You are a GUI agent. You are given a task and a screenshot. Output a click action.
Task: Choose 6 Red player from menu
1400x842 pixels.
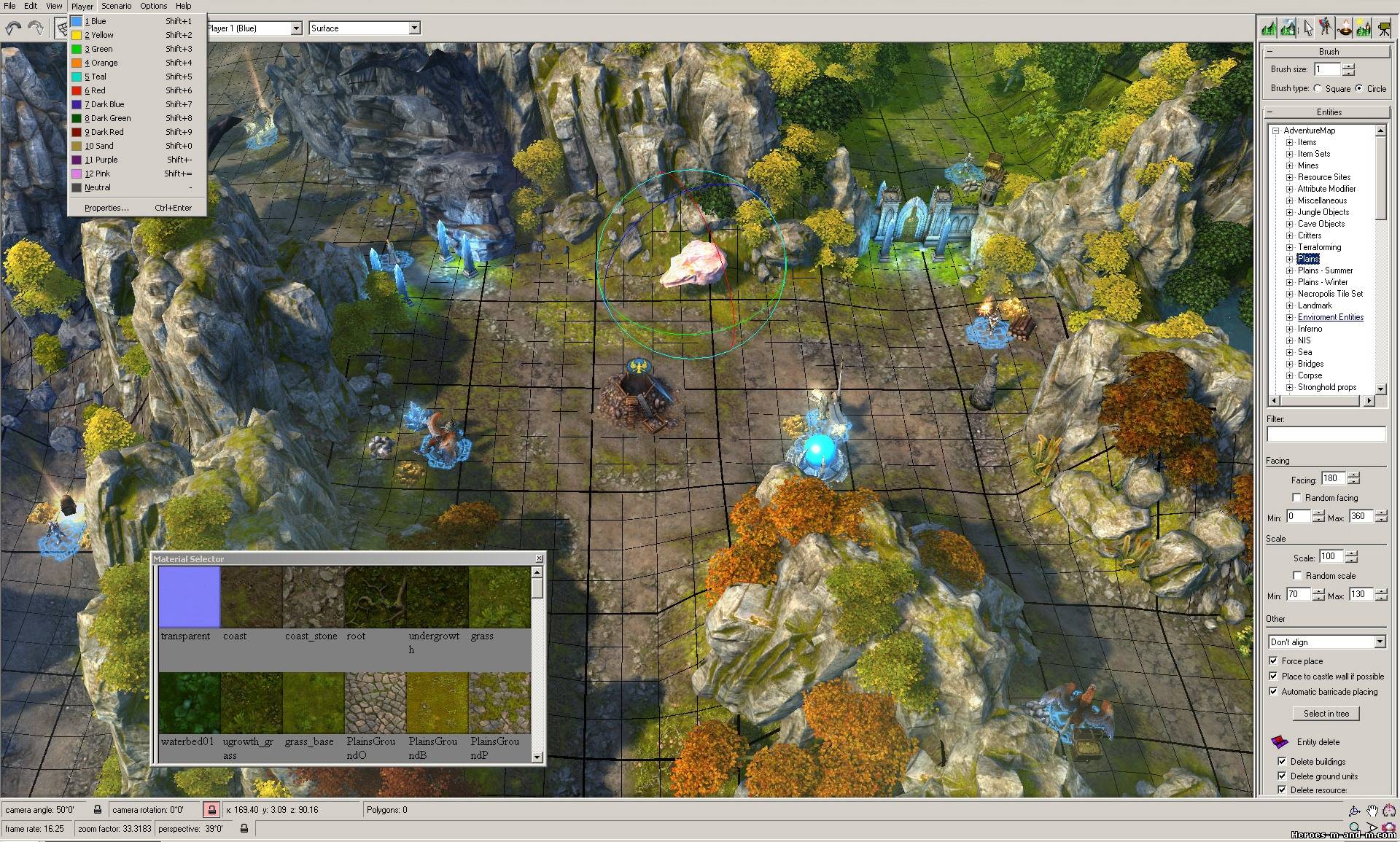tap(95, 90)
